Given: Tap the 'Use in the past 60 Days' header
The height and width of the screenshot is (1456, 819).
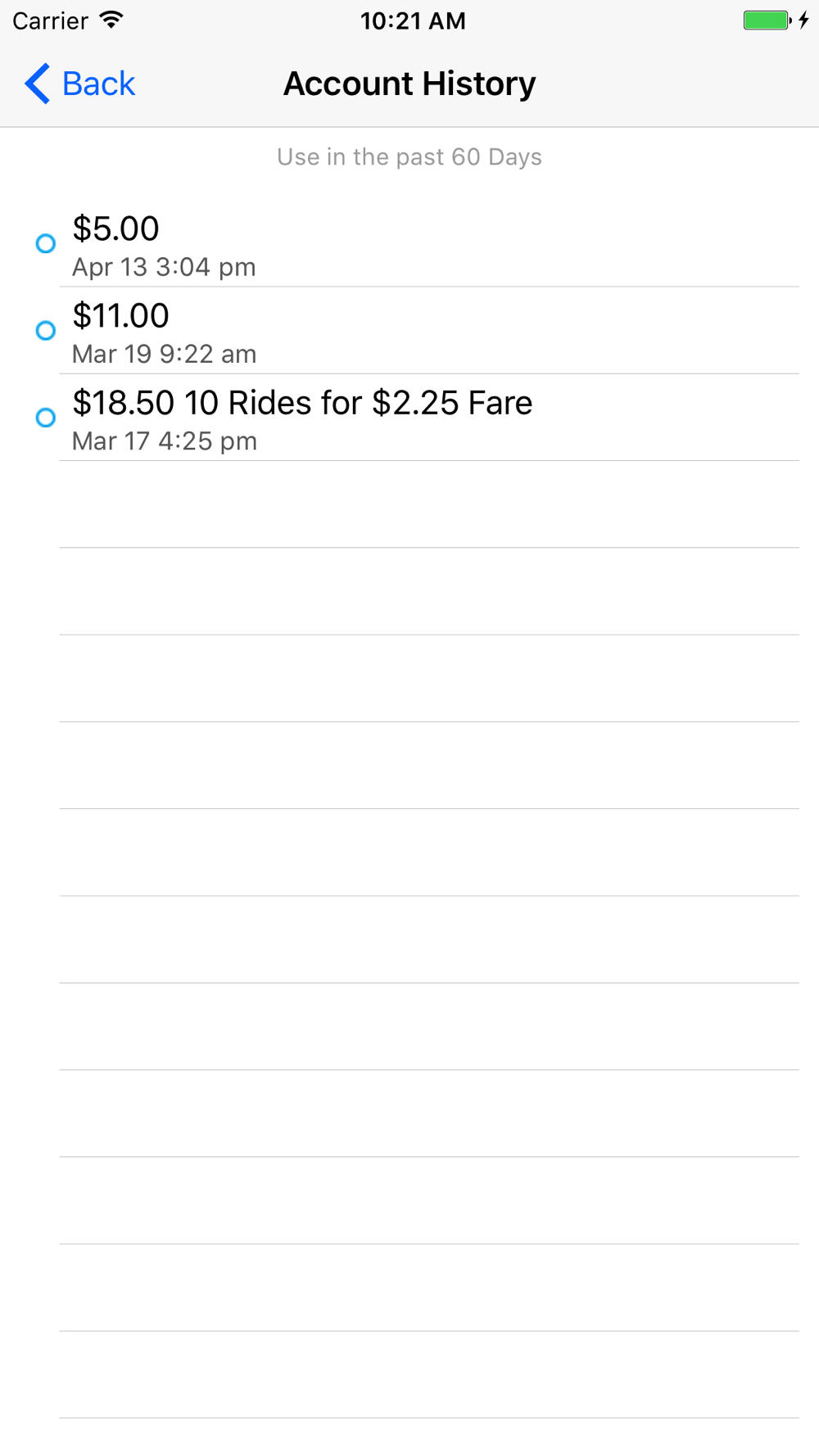Looking at the screenshot, I should tap(409, 156).
